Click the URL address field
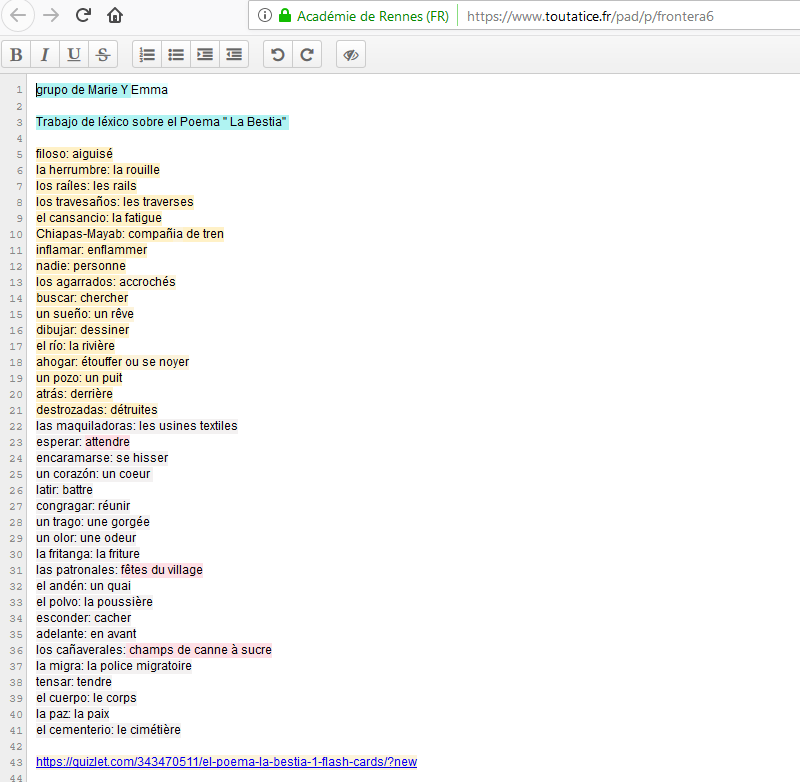 tap(620, 16)
